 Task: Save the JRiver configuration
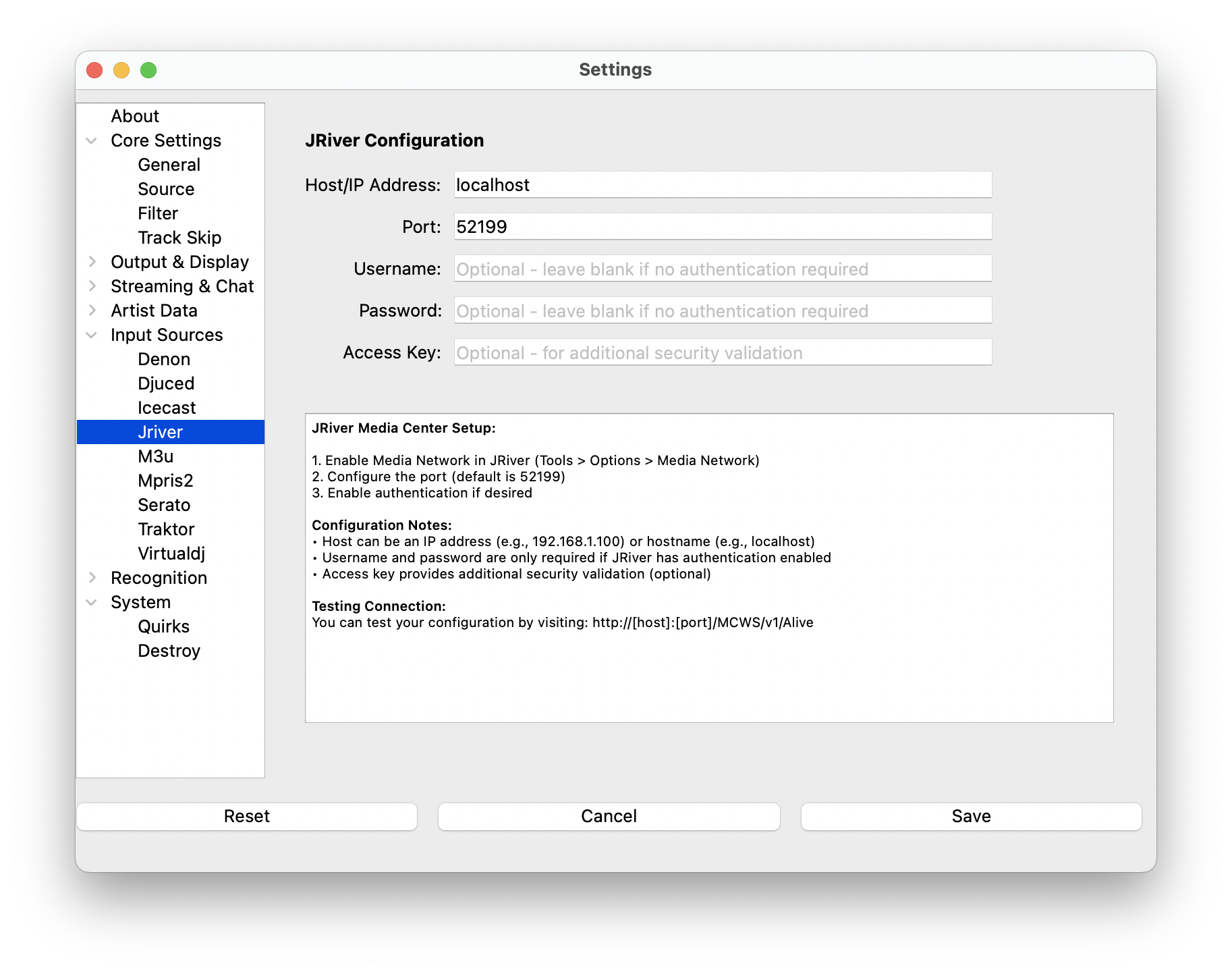(970, 816)
